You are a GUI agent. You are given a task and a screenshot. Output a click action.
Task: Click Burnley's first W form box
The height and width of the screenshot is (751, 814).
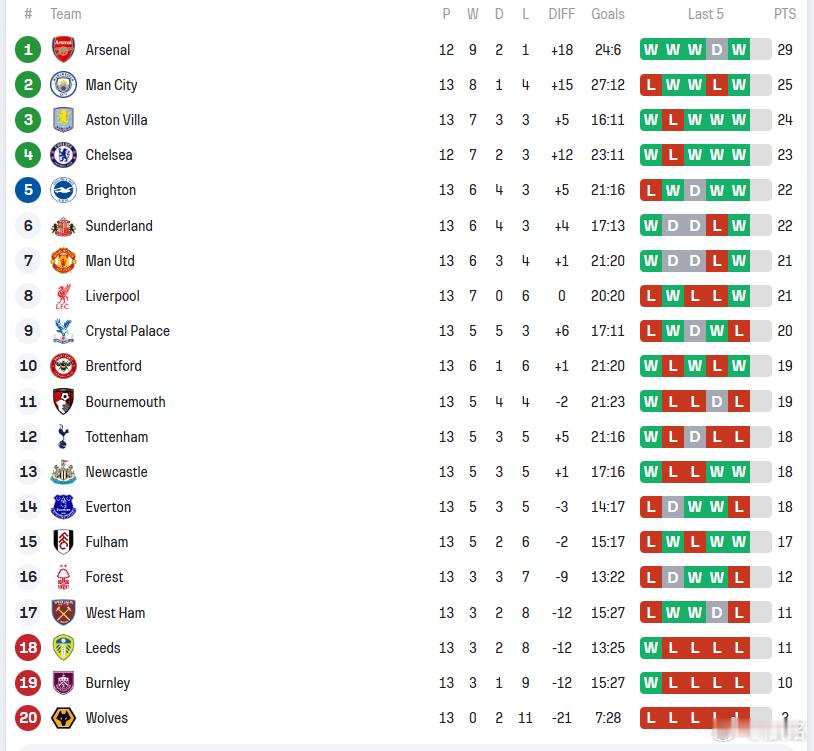(651, 683)
